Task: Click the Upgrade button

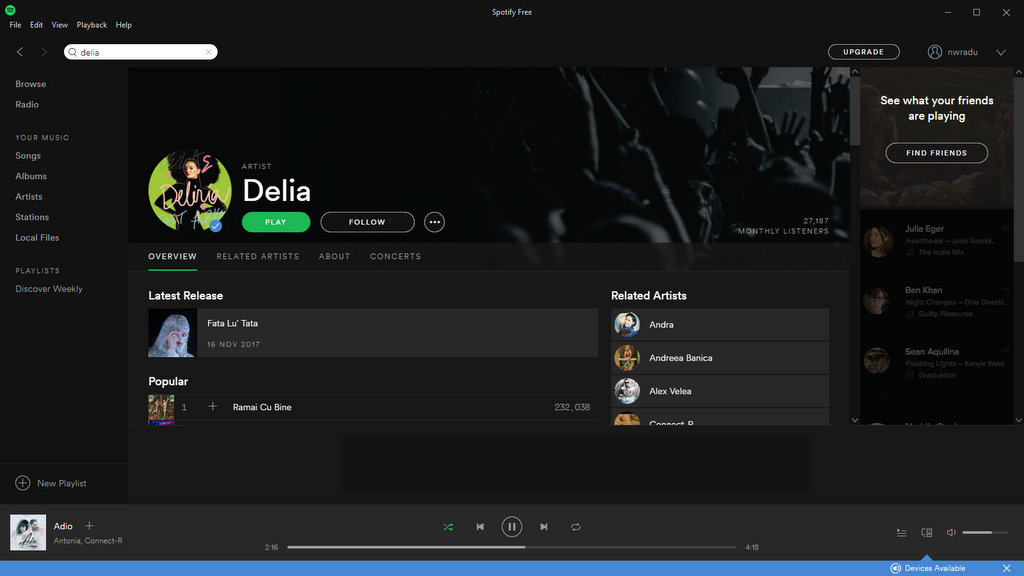Action: [863, 52]
